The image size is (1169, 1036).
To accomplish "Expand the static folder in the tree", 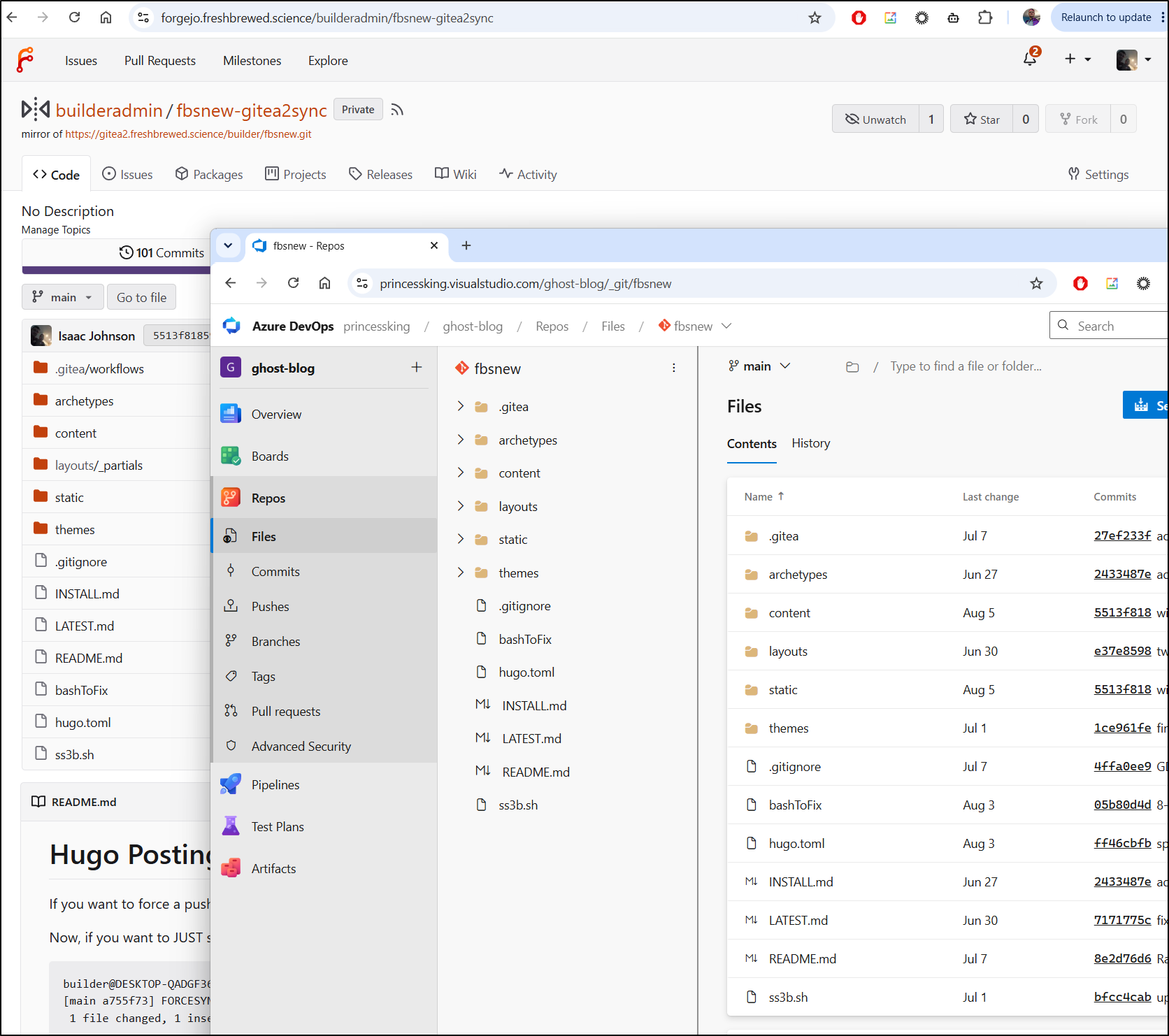I will (x=460, y=539).
